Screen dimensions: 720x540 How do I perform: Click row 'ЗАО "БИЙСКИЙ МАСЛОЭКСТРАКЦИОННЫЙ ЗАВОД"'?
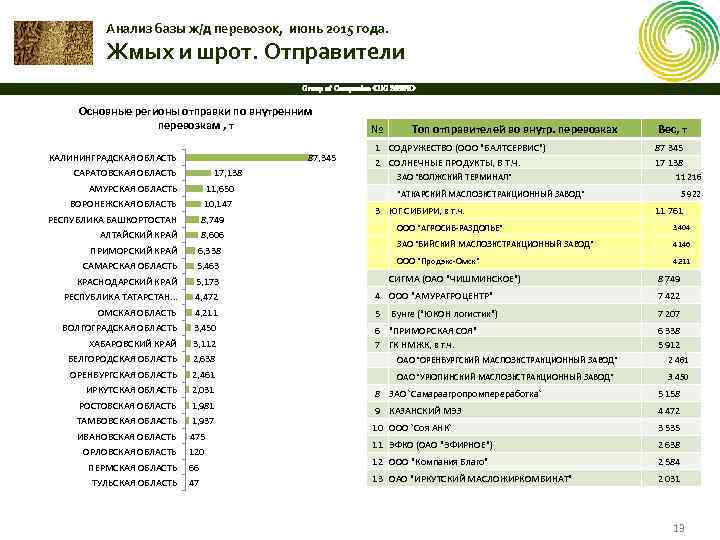tap(534, 244)
